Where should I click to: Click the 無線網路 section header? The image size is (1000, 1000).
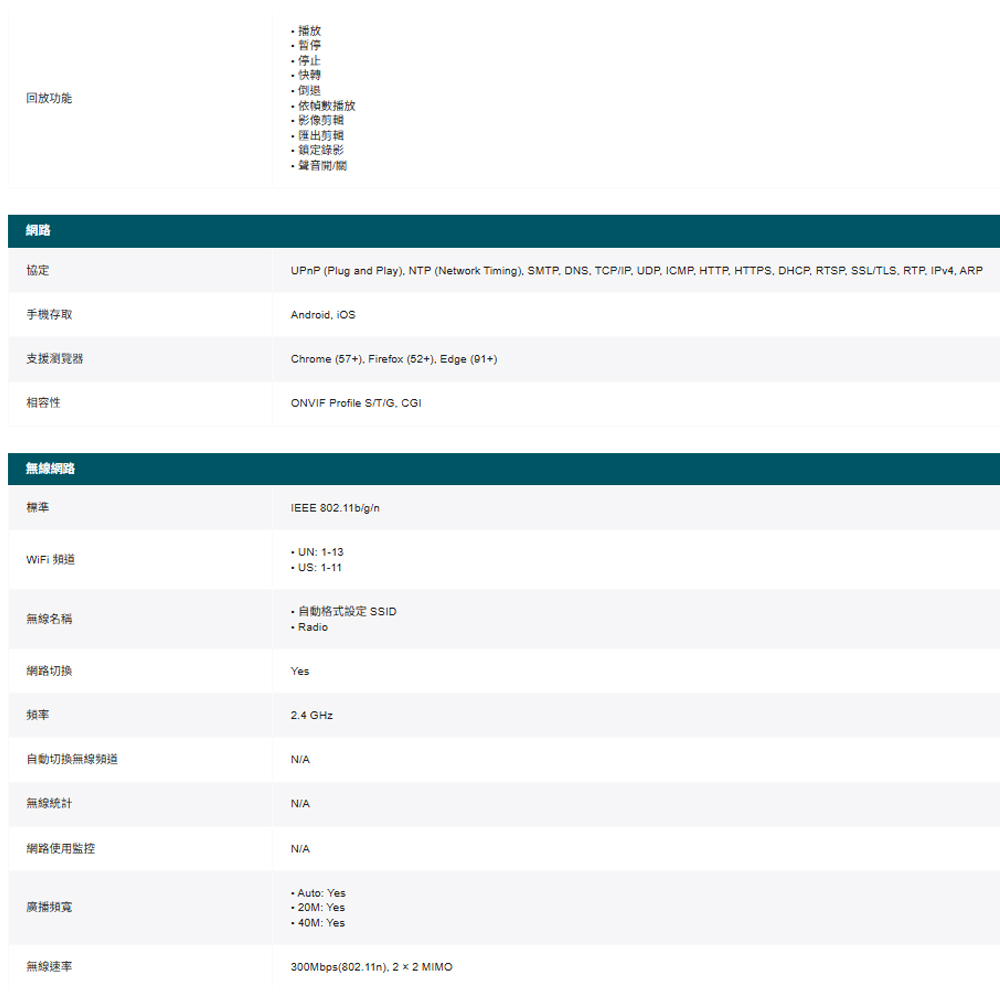(x=51, y=468)
